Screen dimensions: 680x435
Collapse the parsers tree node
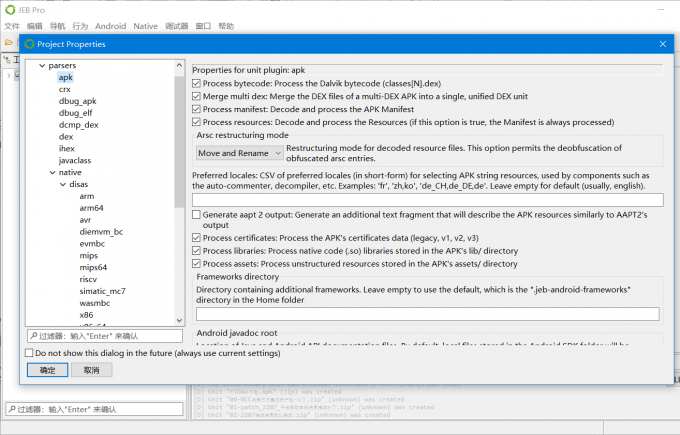pos(41,66)
